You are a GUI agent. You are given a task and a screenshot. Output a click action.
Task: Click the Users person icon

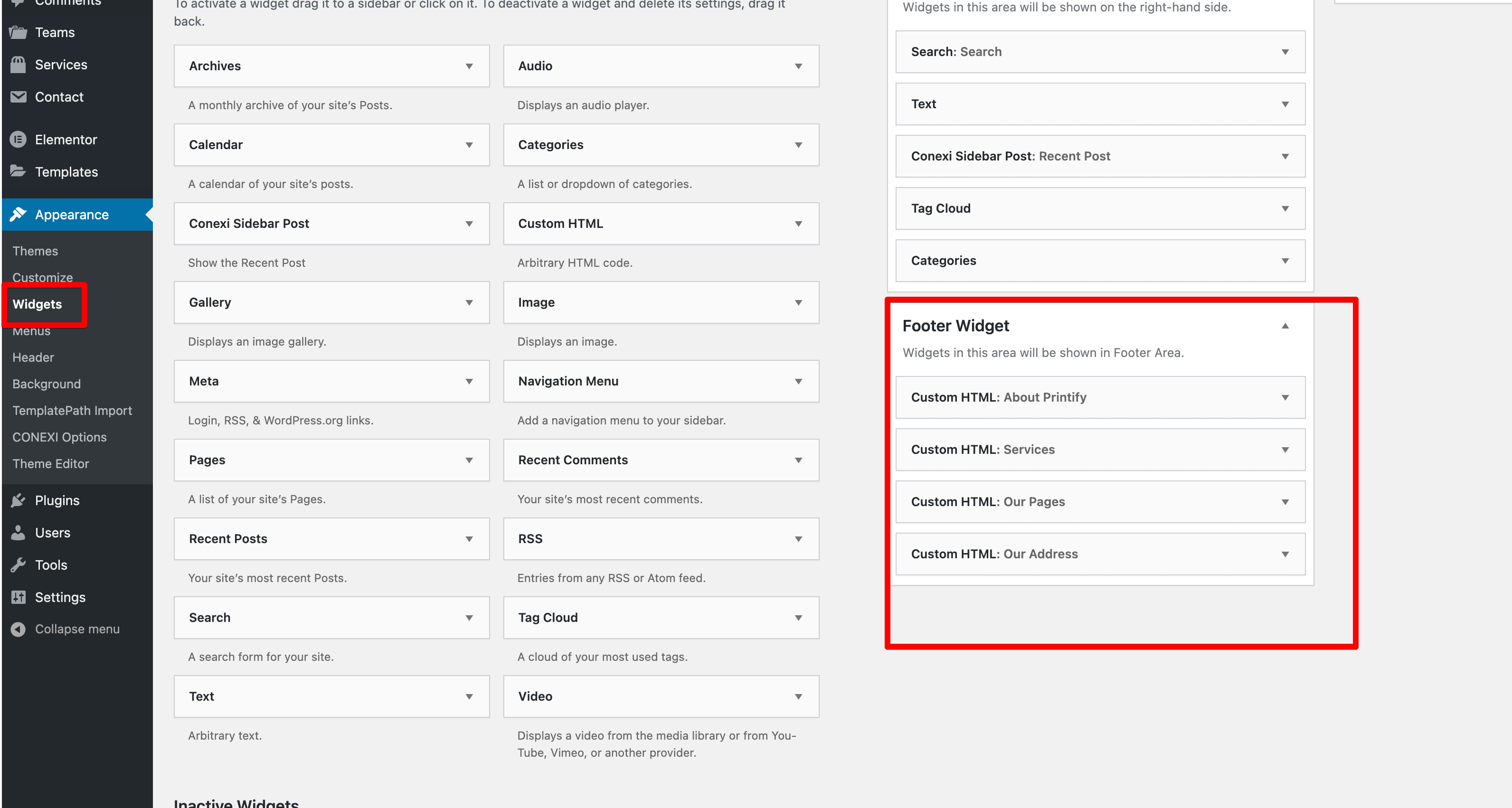[18, 533]
